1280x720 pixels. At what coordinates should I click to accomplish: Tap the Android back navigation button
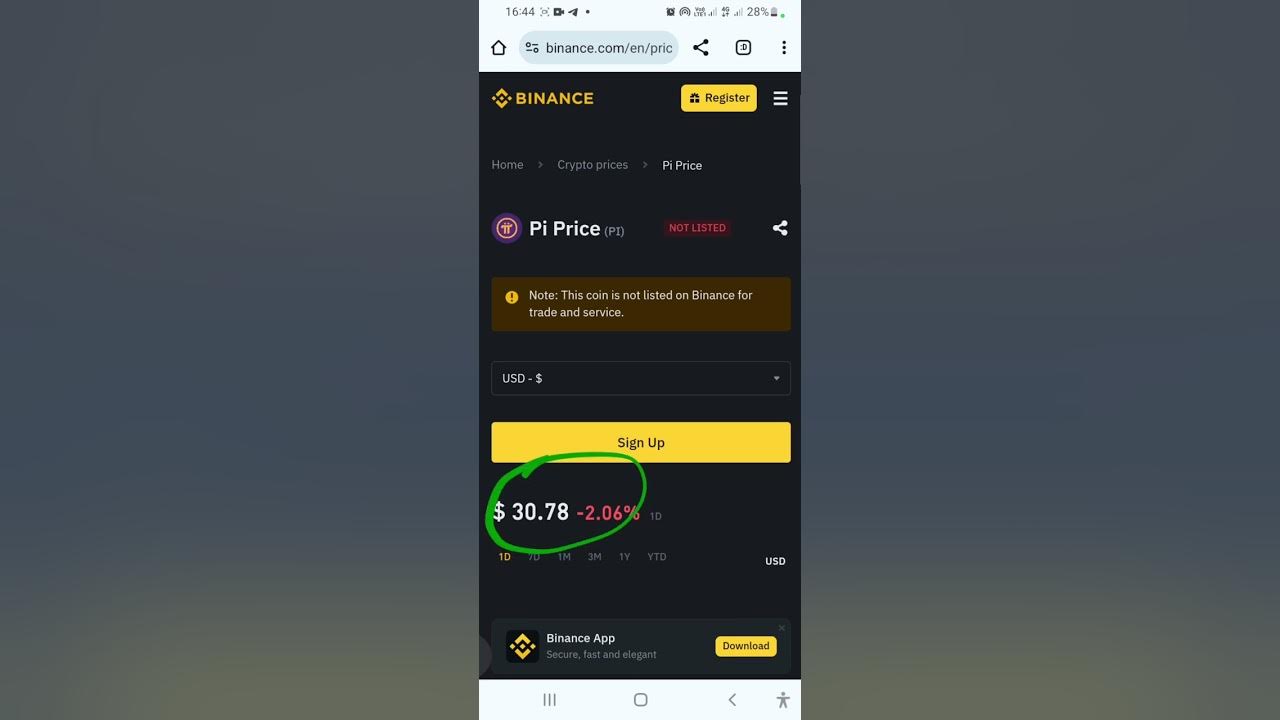coord(732,700)
